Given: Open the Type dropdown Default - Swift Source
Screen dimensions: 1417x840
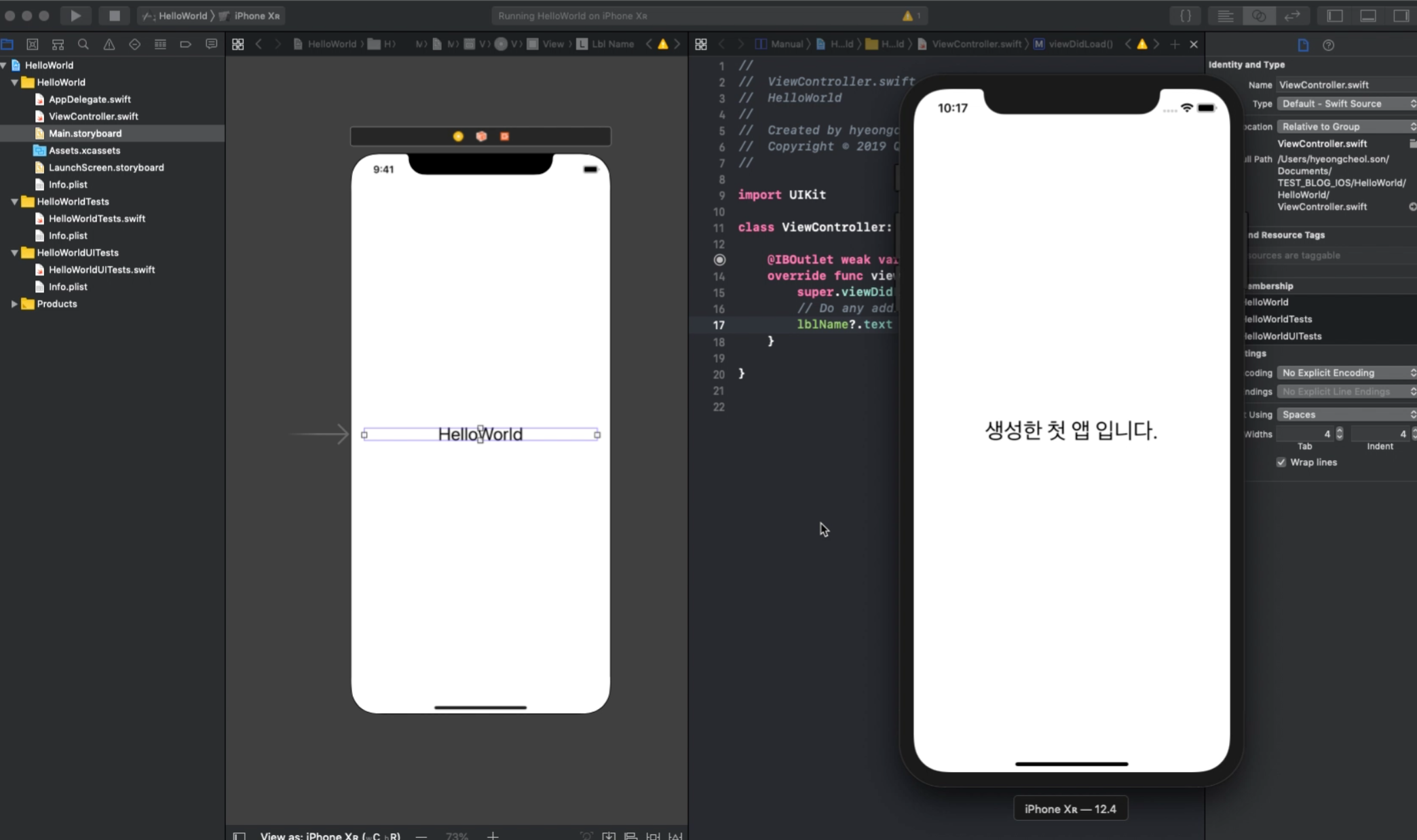Looking at the screenshot, I should point(1345,104).
